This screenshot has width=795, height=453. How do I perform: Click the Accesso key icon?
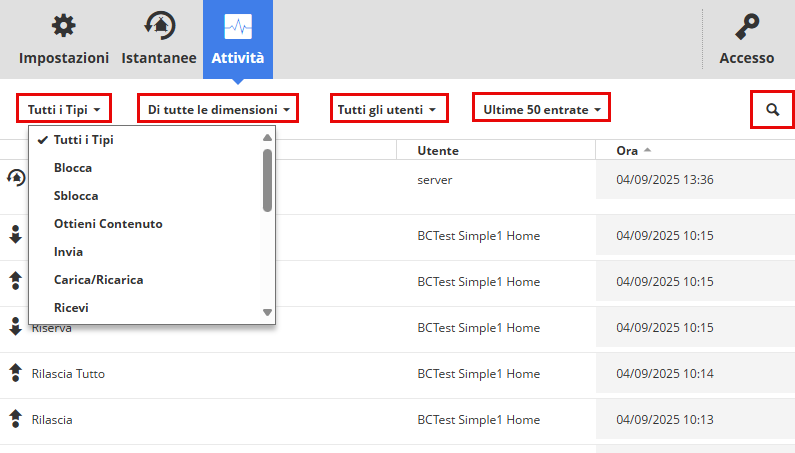click(x=746, y=26)
